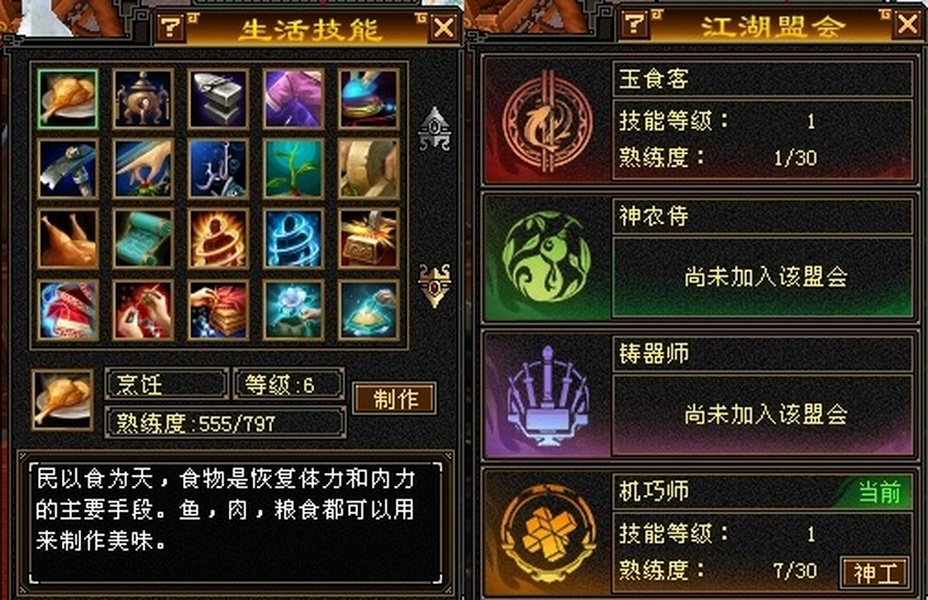Select the purple robe tailoring skill icon
The image size is (928, 600).
(x=294, y=99)
